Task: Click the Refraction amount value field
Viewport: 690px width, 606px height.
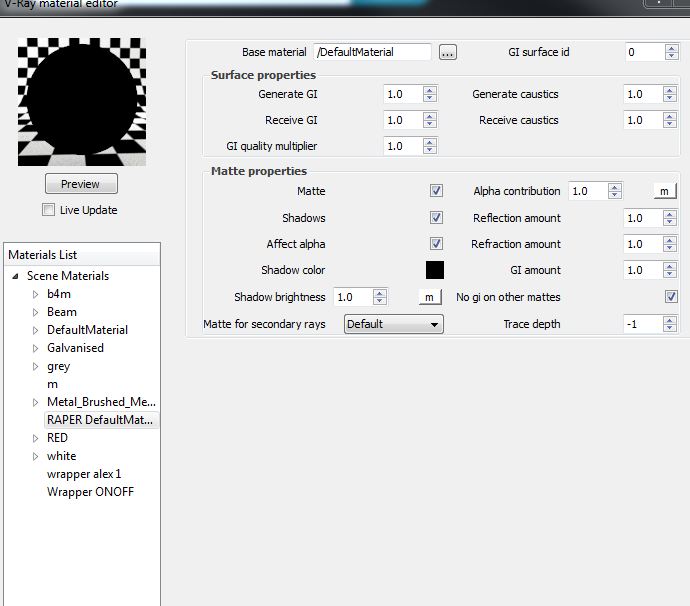Action: (x=643, y=244)
